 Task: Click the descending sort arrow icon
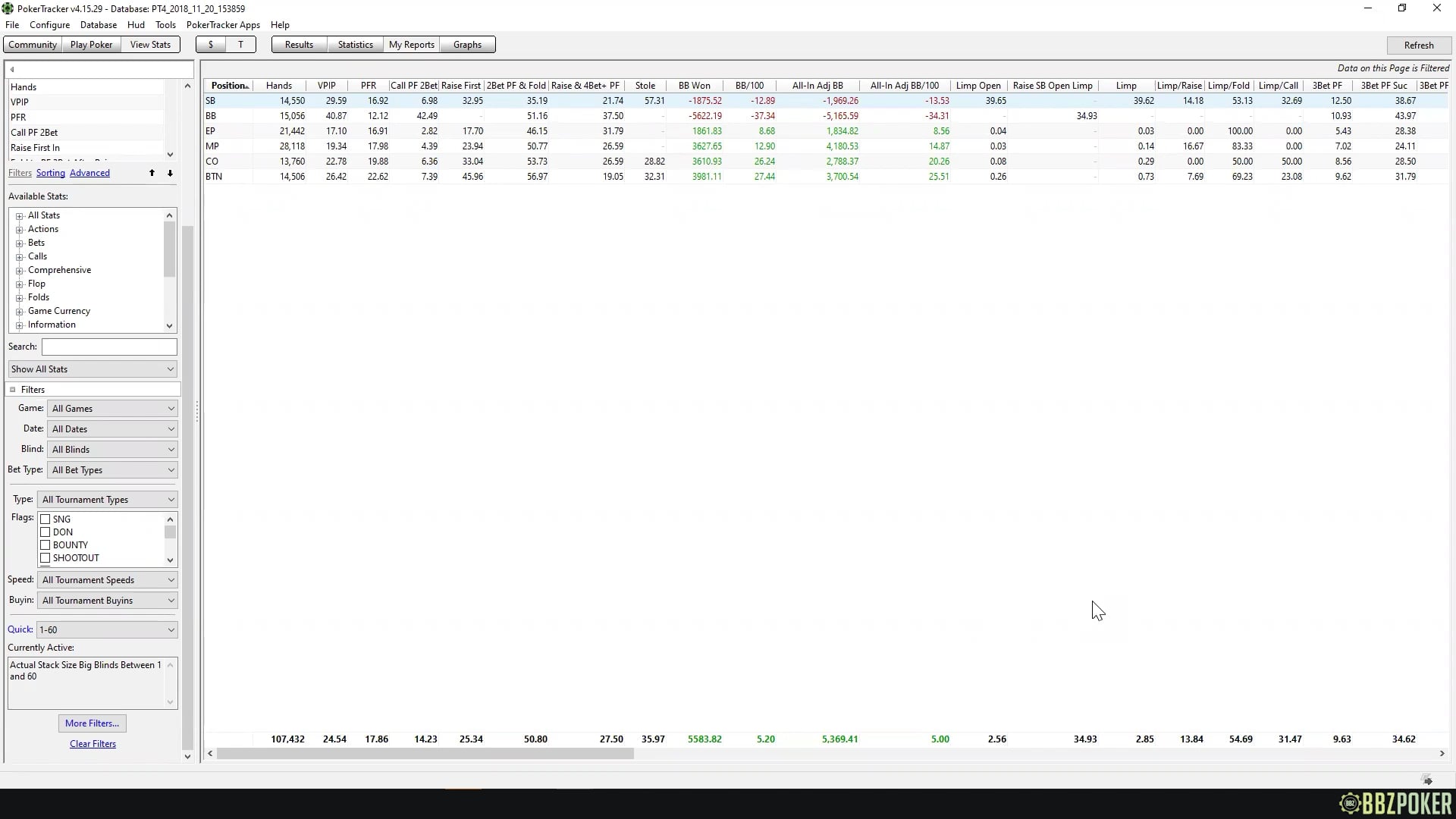[171, 174]
